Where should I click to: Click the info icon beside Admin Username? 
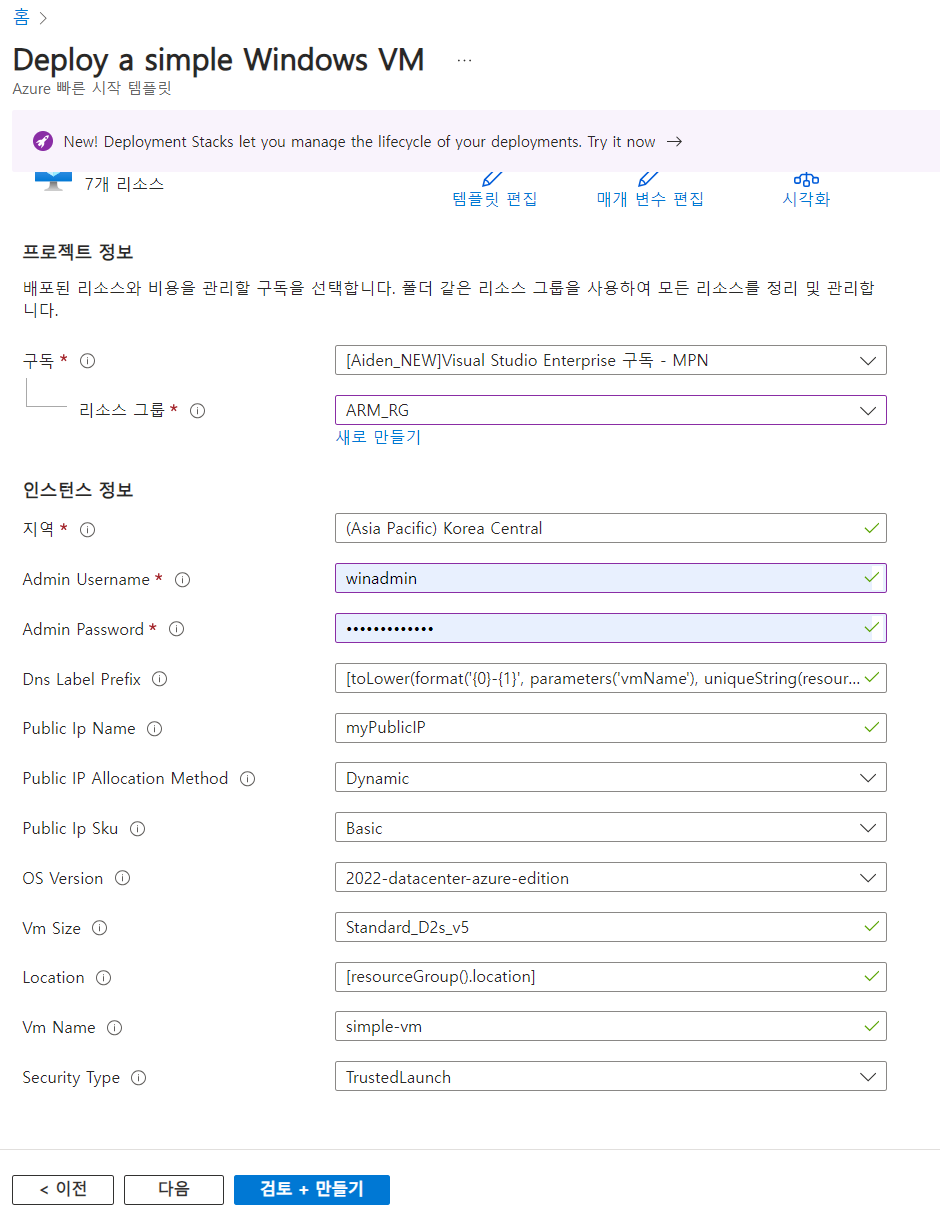tap(182, 580)
